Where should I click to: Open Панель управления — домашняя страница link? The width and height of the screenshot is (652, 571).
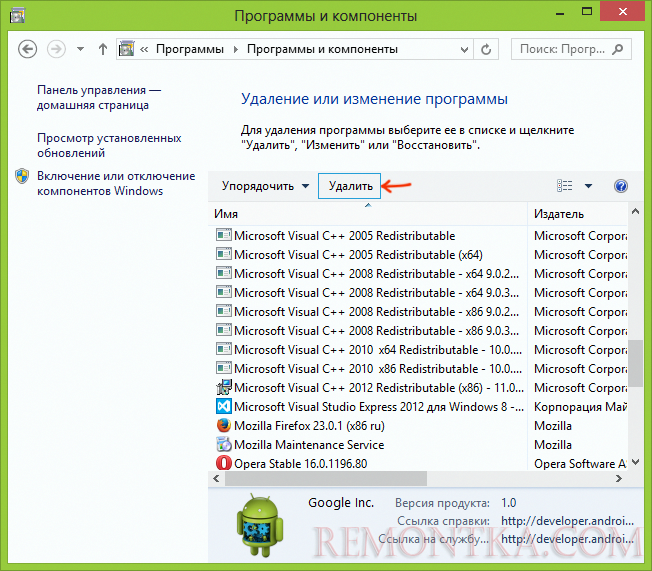pos(99,97)
